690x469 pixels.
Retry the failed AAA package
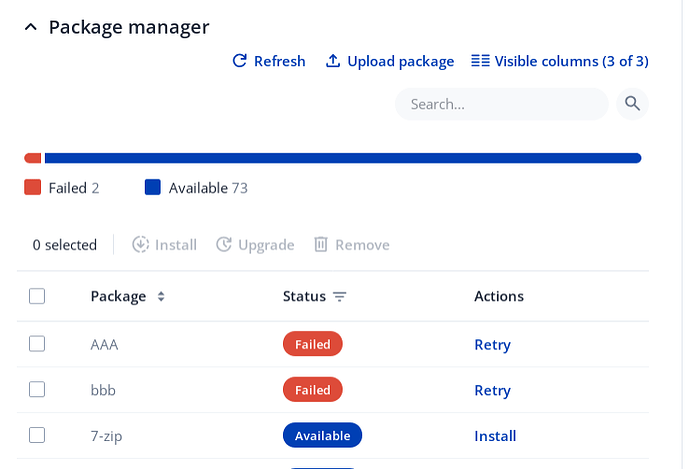[492, 345]
